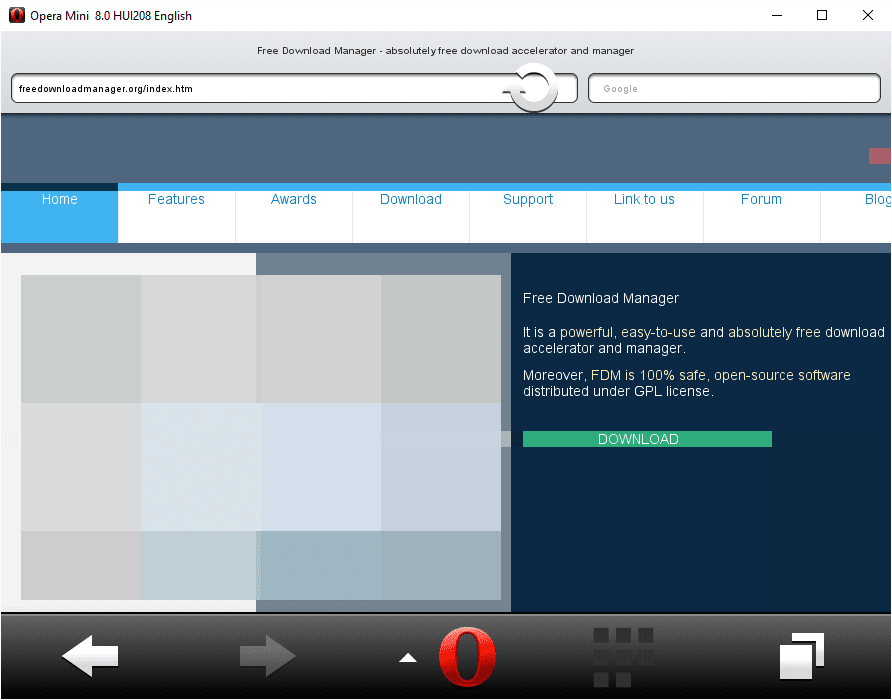Viewport: 892px width, 700px height.
Task: Click the back navigation arrow
Action: click(x=88, y=656)
